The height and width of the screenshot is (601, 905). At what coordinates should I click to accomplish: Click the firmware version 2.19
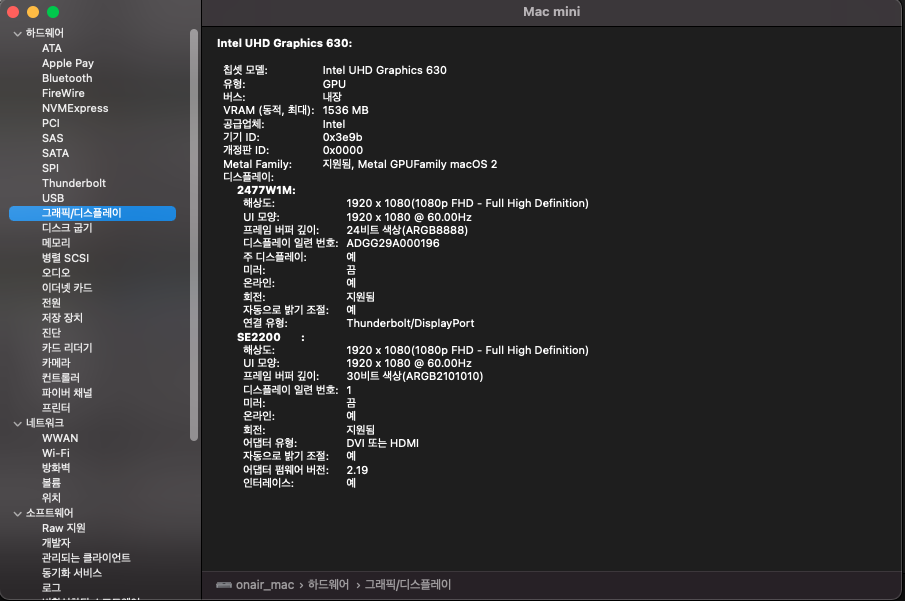(357, 471)
